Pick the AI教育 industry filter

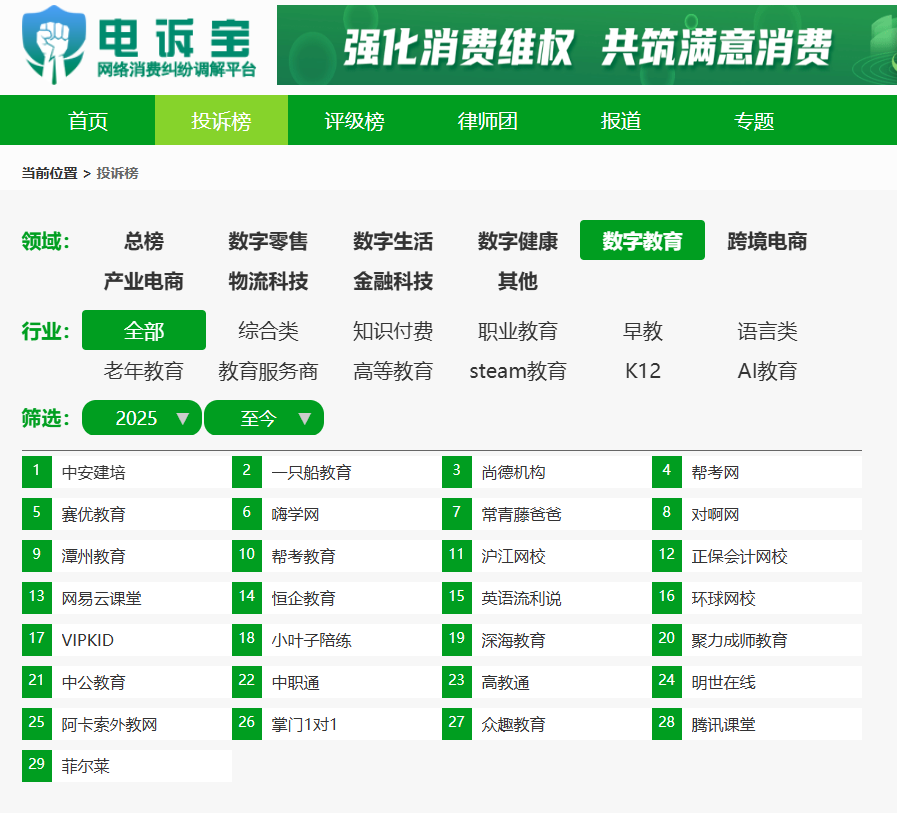(767, 371)
